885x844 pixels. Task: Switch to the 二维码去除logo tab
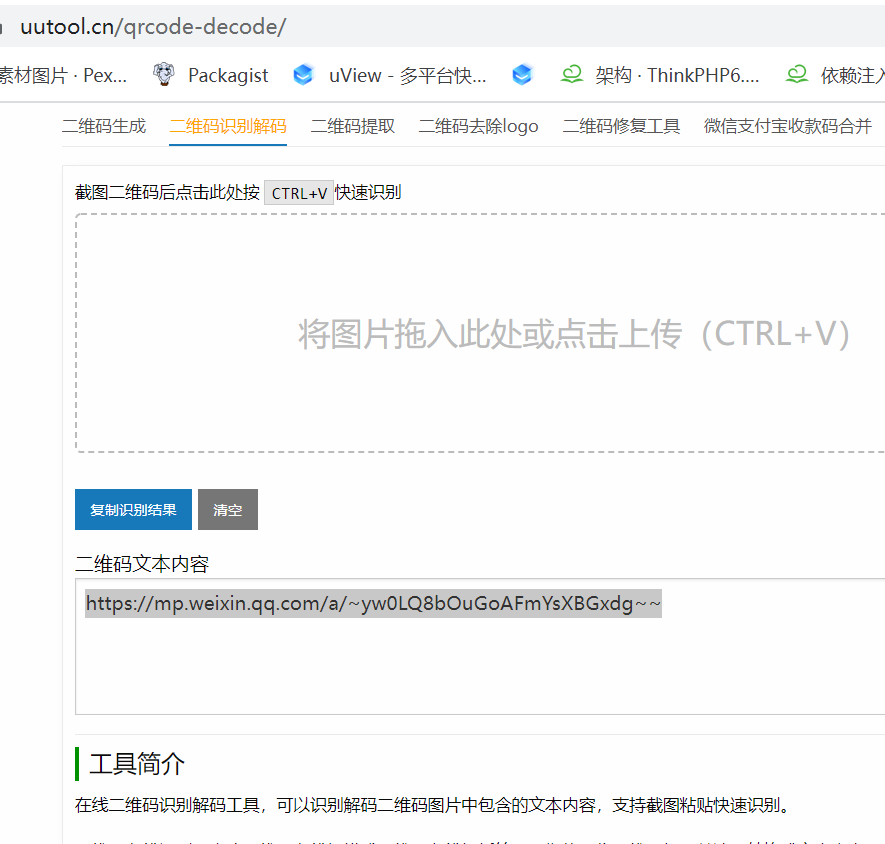[478, 127]
